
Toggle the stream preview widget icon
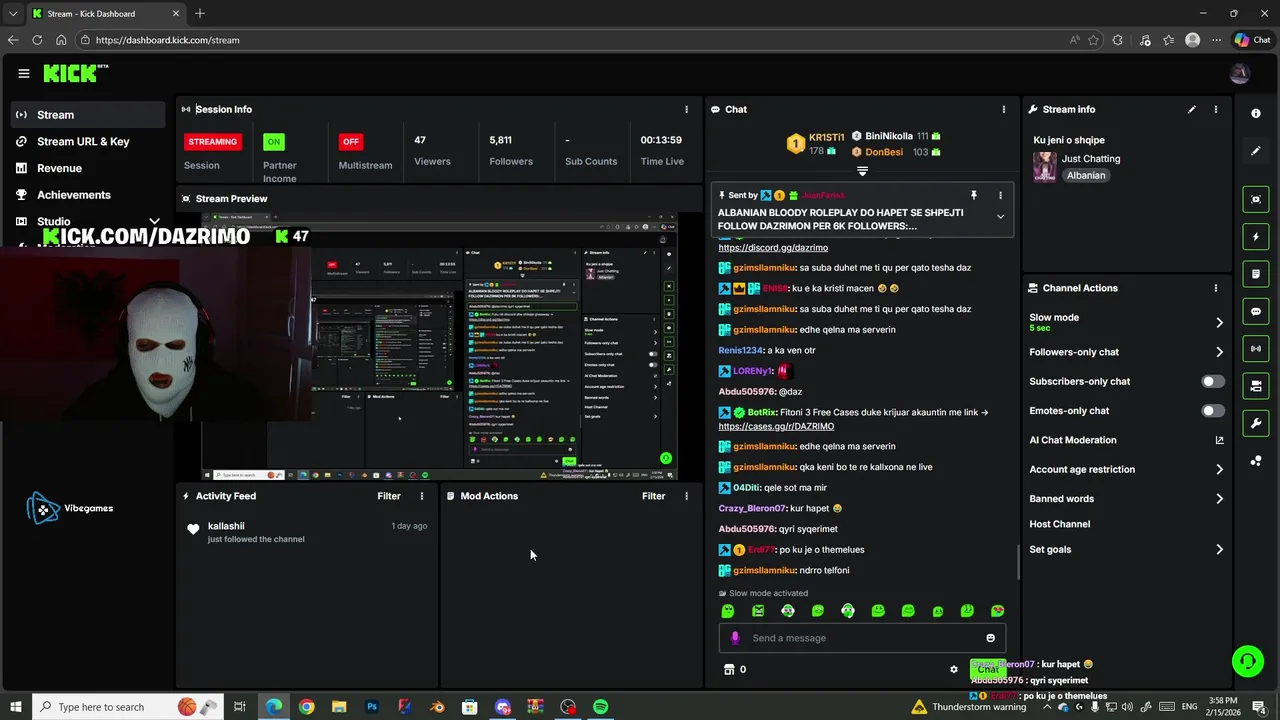pyautogui.click(x=1256, y=199)
